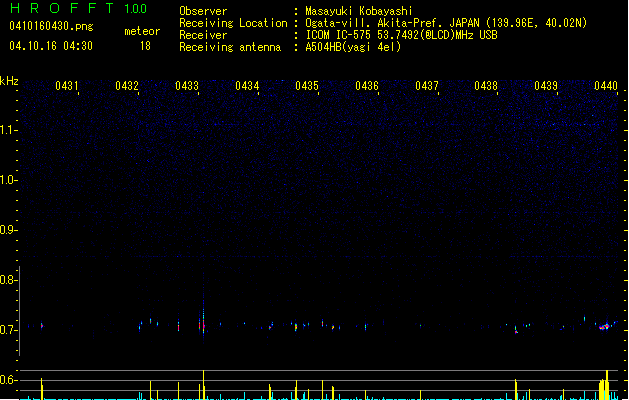This screenshot has height=400, width=629.
Task: Click the 0436 time marker
Action: coord(367,86)
